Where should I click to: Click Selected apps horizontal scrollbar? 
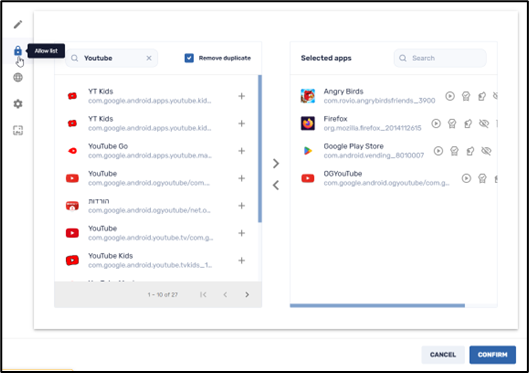(x=377, y=306)
